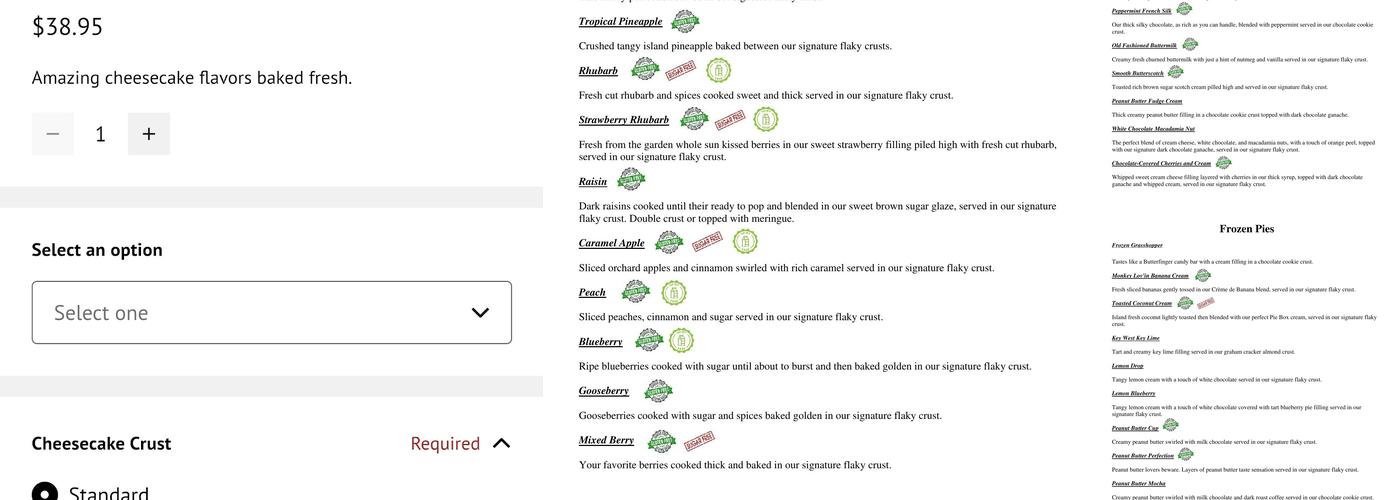Click the green jar badge beside Peach
This screenshot has height=500, width=1400.
[x=674, y=292]
